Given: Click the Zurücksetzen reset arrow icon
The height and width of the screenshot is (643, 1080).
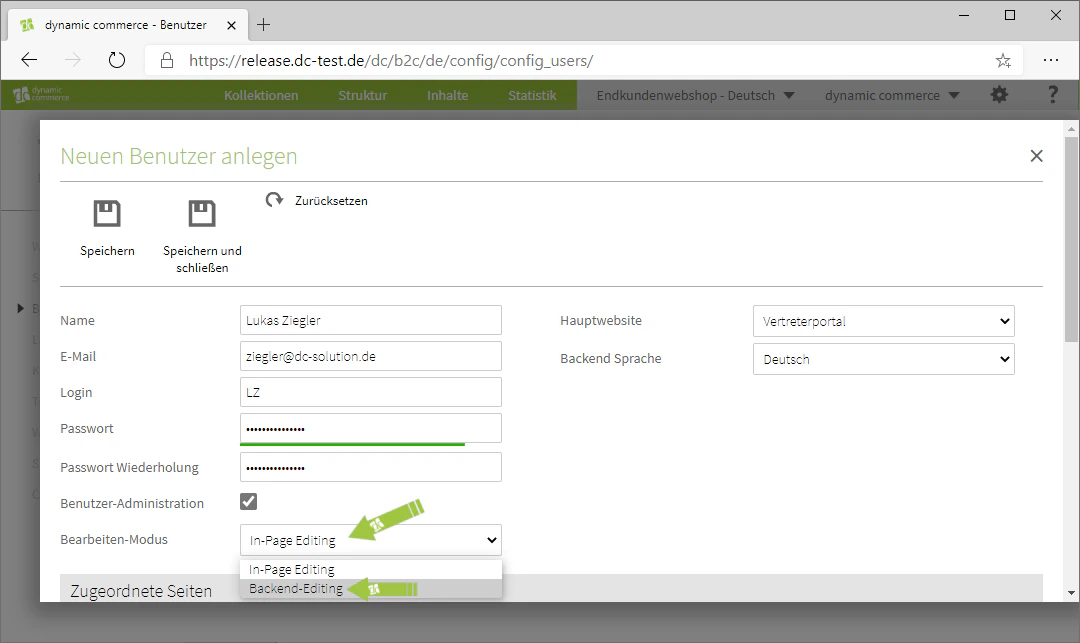Looking at the screenshot, I should [274, 200].
